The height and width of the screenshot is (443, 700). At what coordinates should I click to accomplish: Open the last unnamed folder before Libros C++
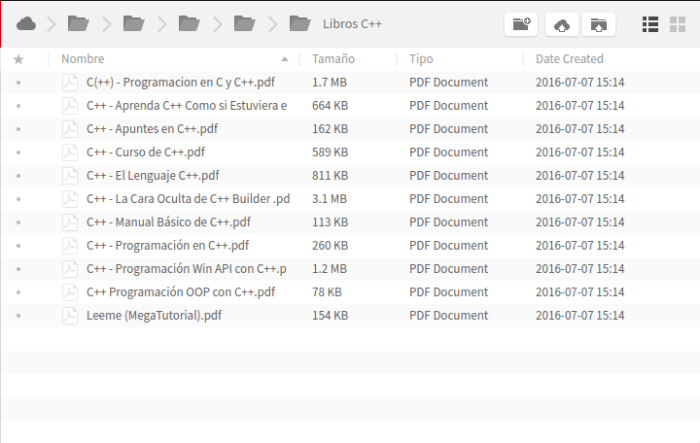click(244, 23)
